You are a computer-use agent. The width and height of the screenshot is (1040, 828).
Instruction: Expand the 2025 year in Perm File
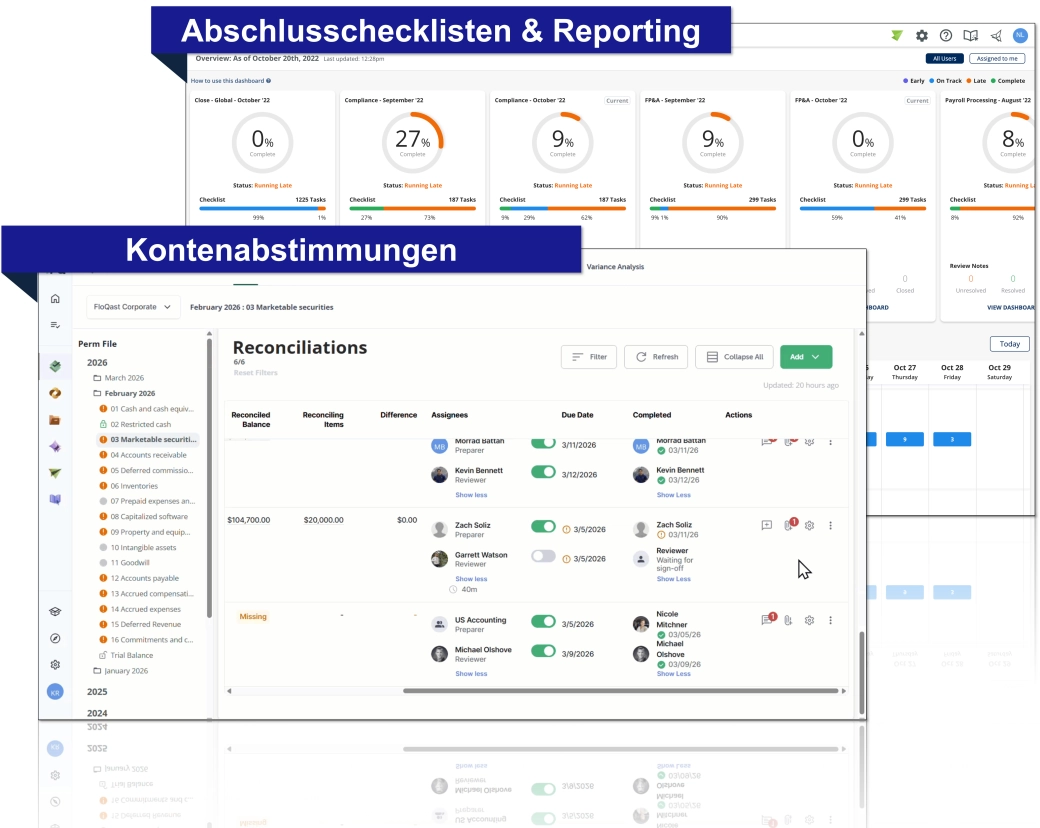pos(97,691)
